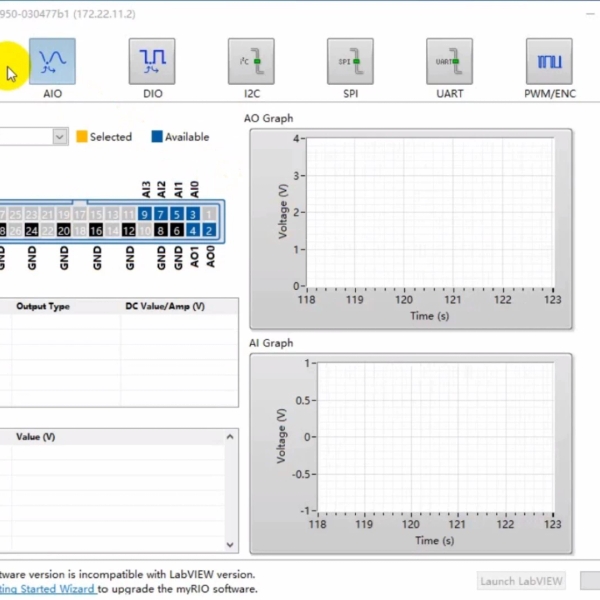Click the AI Graph plot area
This screenshot has height=600, width=600.
click(435, 437)
